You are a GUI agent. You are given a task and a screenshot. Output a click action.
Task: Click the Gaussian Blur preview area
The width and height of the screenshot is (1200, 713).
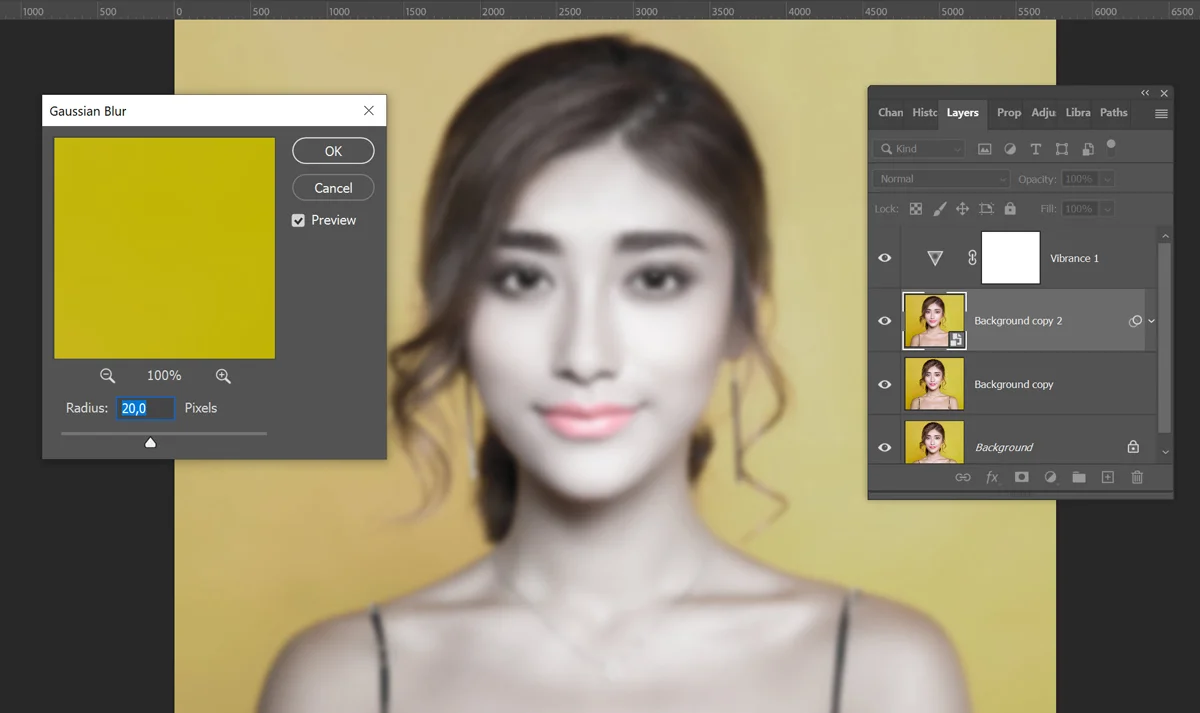[x=164, y=248]
